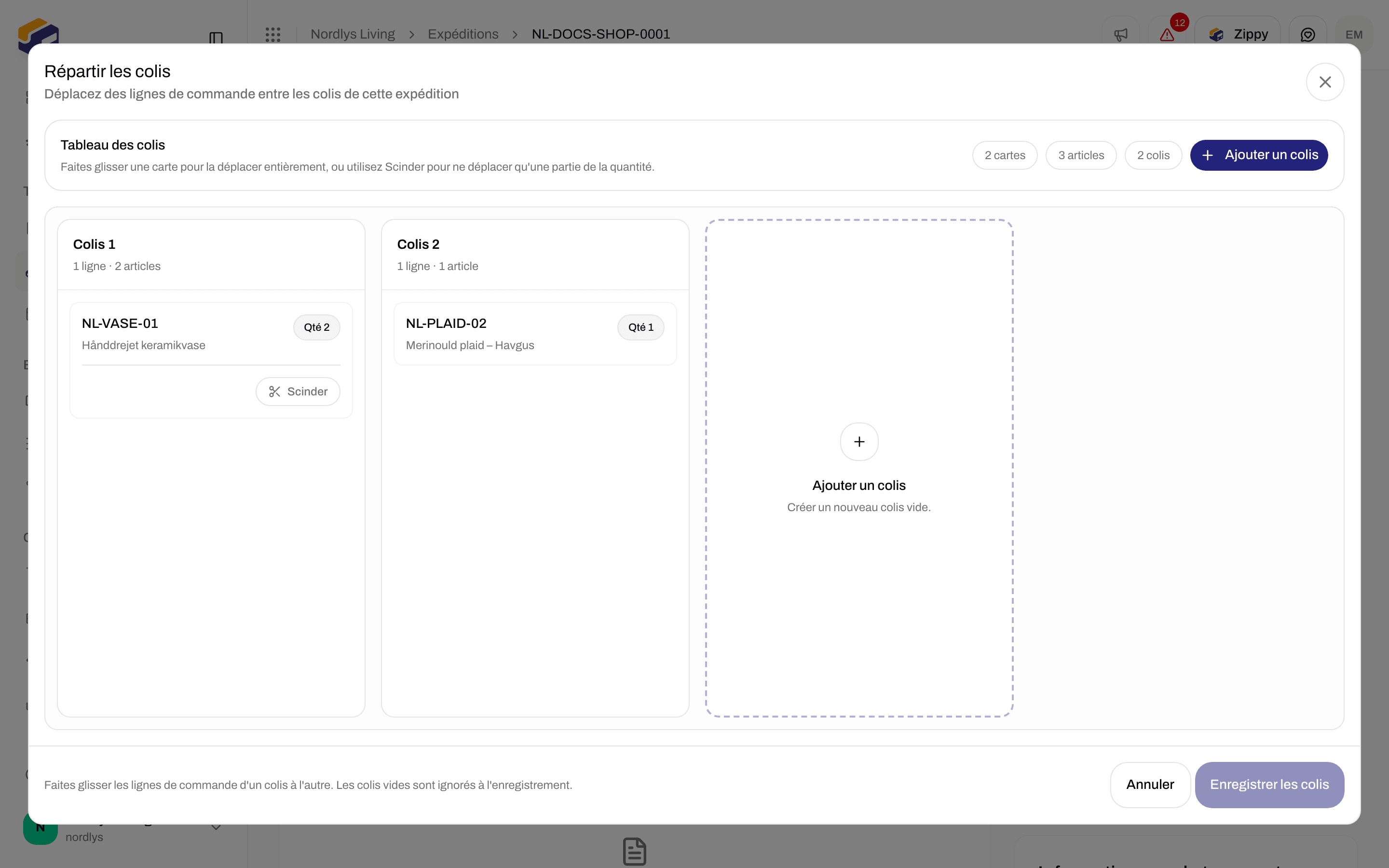Open the alerts warning icon with badge 12
The height and width of the screenshot is (868, 1389).
(1167, 34)
